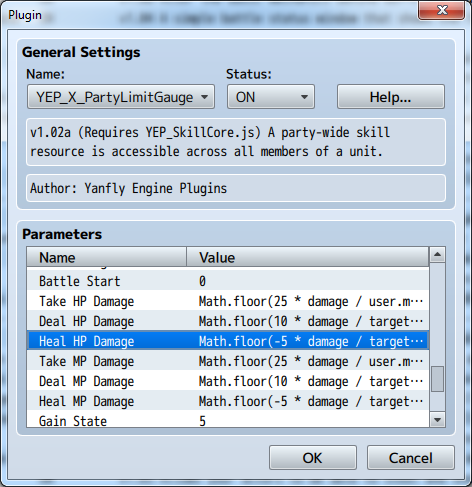
Task: Click the Take HP Damage formula value
Action: [x=311, y=301]
